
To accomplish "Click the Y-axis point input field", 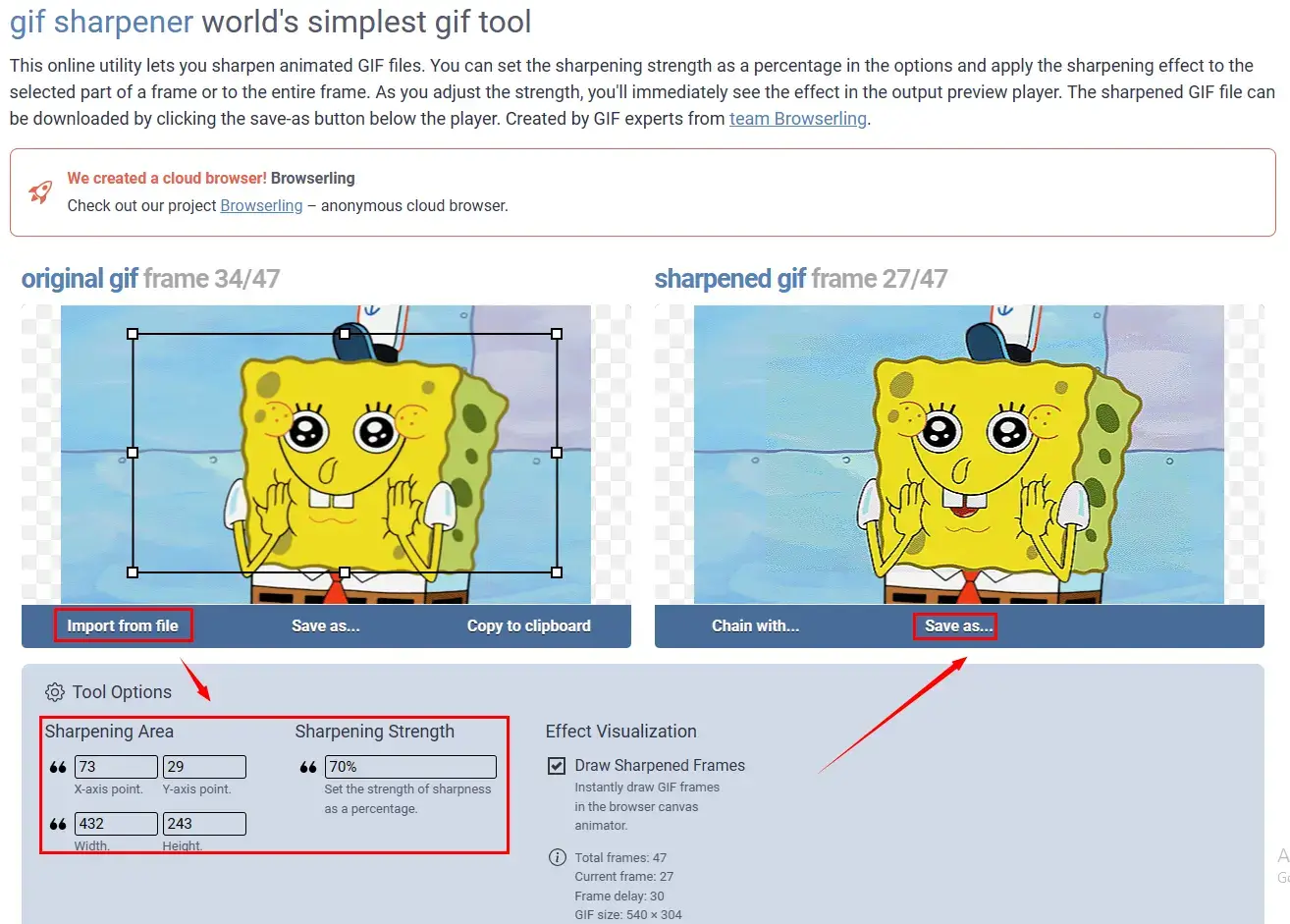I will (204, 767).
